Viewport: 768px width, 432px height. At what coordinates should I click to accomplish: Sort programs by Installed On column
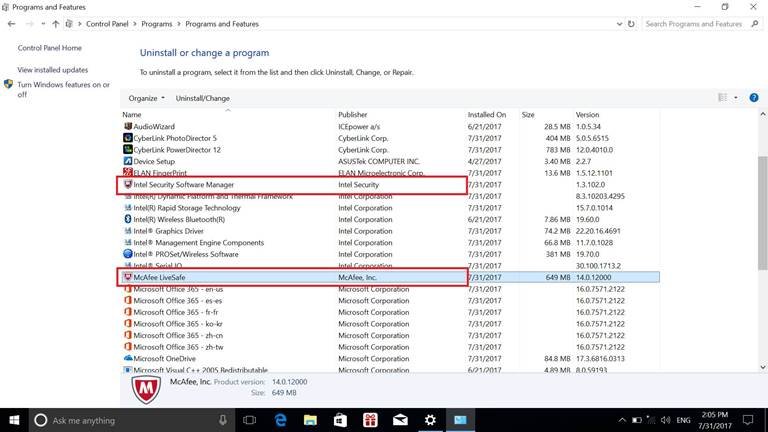tap(487, 115)
